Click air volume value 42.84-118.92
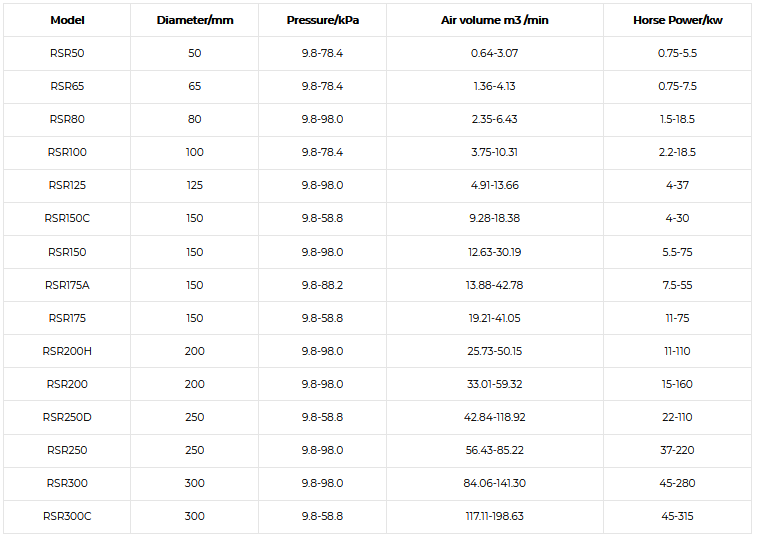The width and height of the screenshot is (757, 548). pyautogui.click(x=495, y=417)
